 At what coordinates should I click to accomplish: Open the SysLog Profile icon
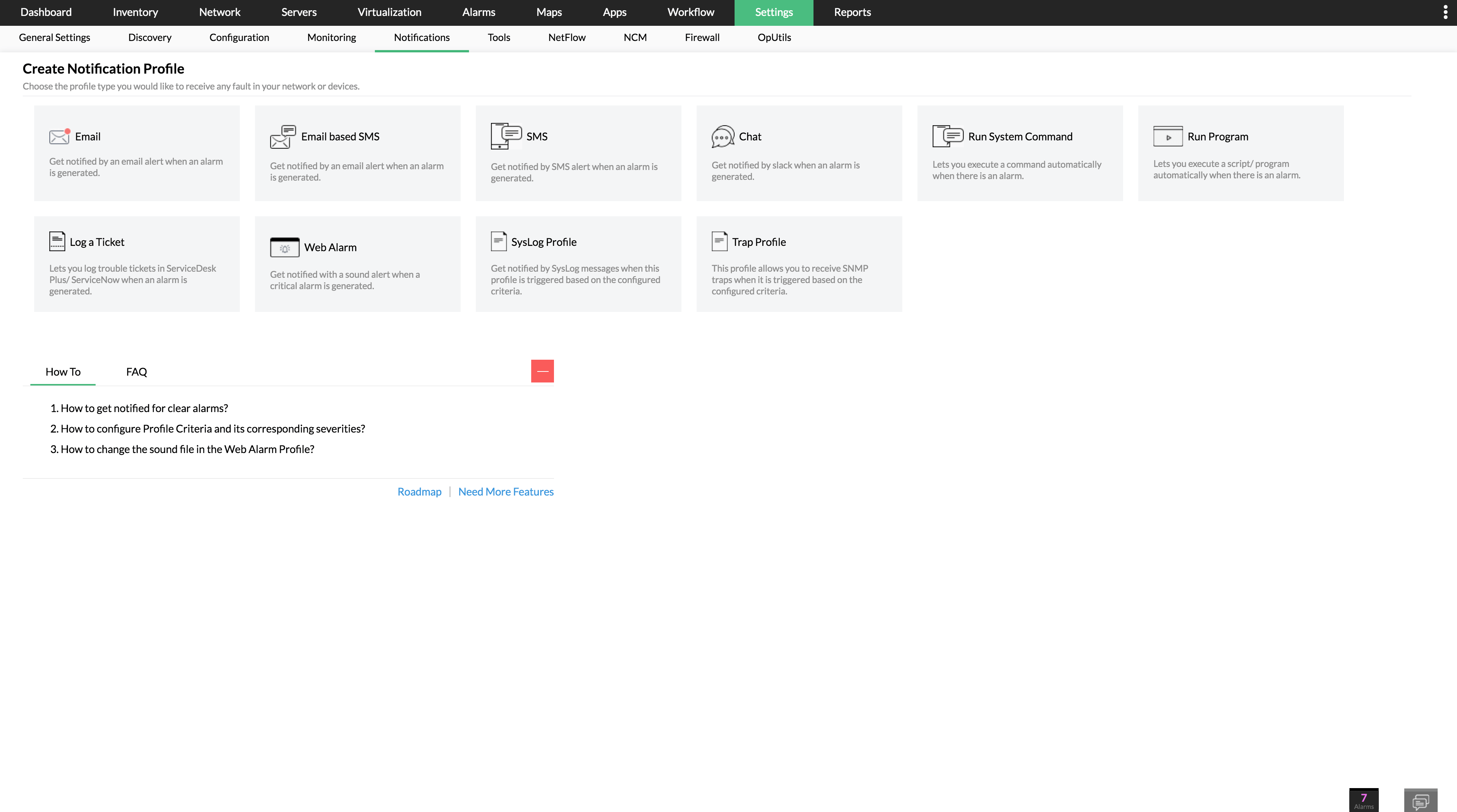coord(498,241)
